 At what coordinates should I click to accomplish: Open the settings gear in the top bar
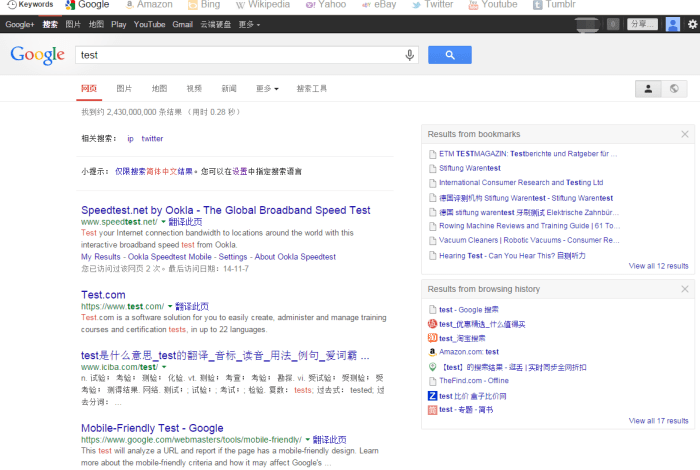[x=687, y=24]
